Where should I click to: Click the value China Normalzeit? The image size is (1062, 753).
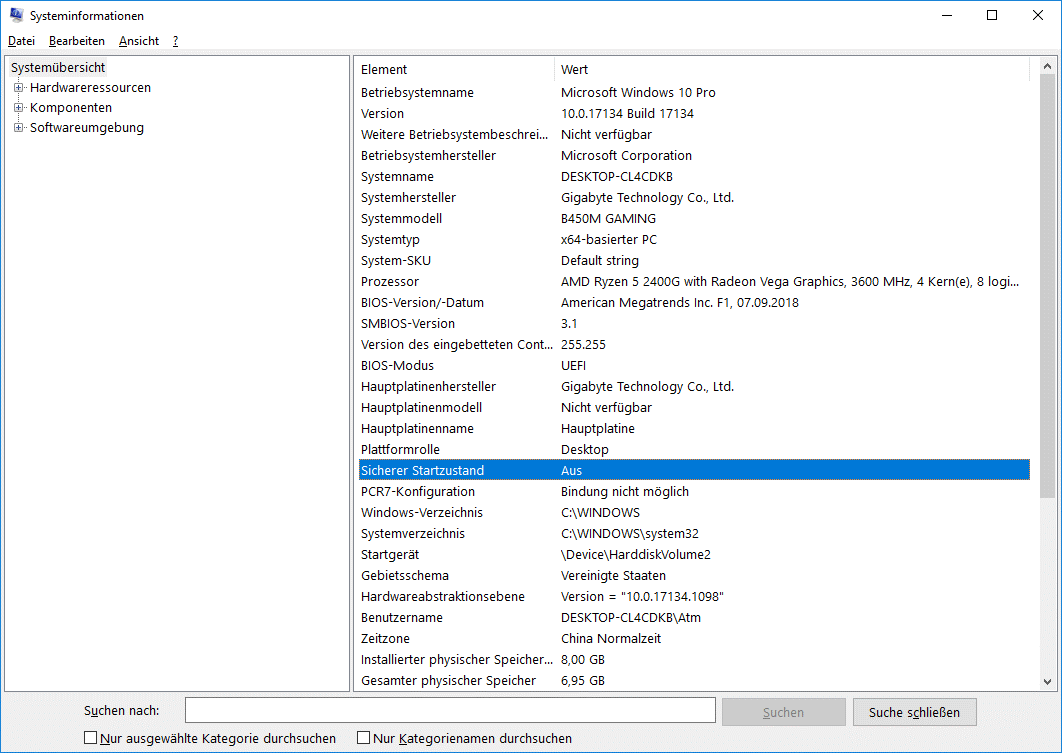[x=611, y=639]
